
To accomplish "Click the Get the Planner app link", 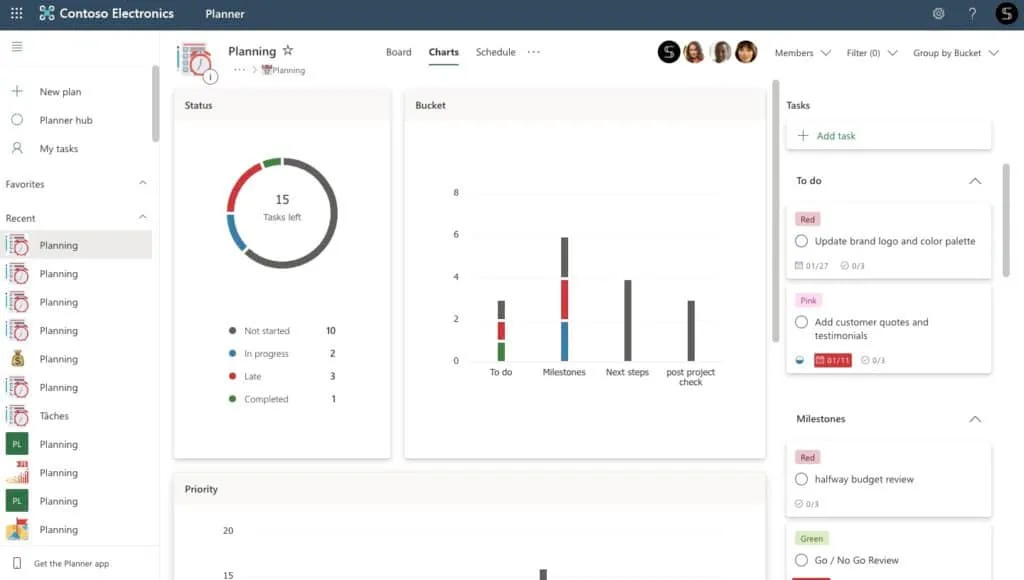I will click(x=74, y=563).
